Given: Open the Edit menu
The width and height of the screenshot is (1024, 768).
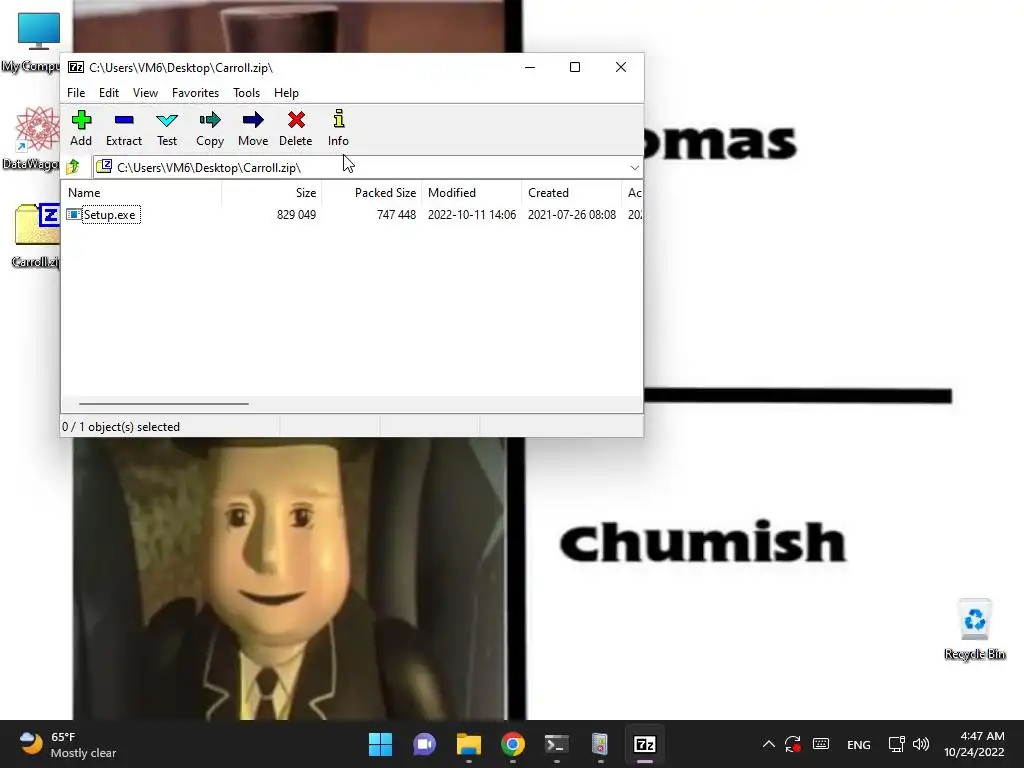Looking at the screenshot, I should point(108,93).
